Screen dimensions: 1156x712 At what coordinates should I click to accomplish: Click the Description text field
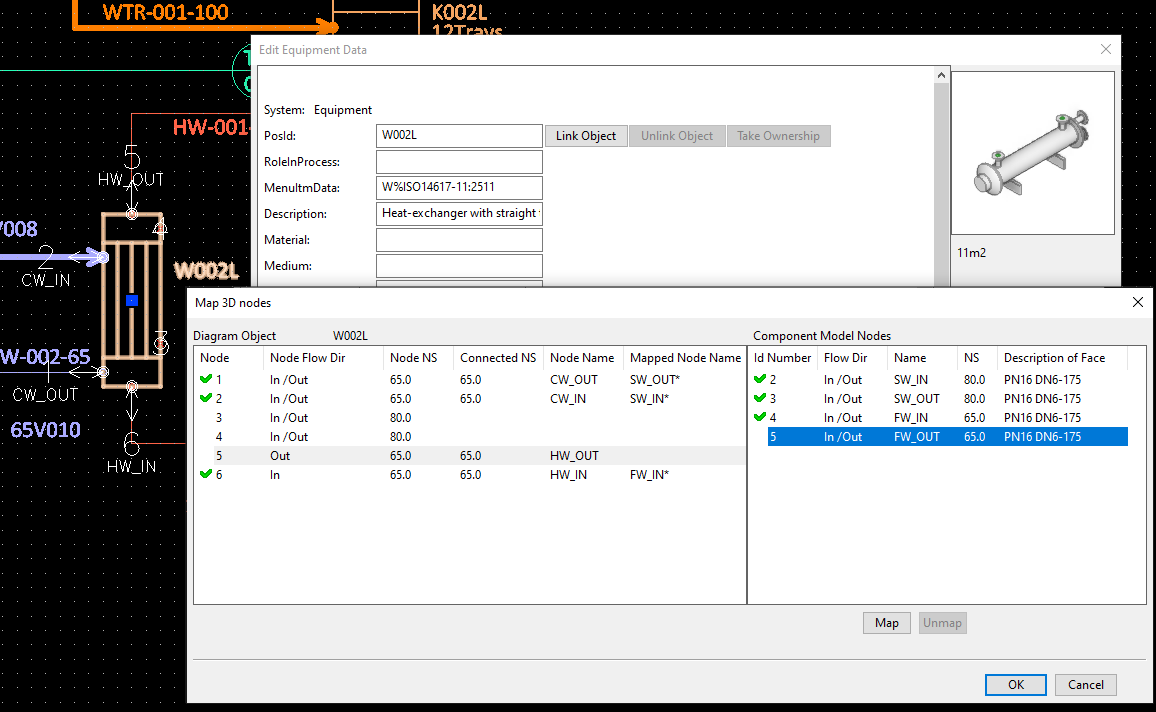click(x=459, y=214)
